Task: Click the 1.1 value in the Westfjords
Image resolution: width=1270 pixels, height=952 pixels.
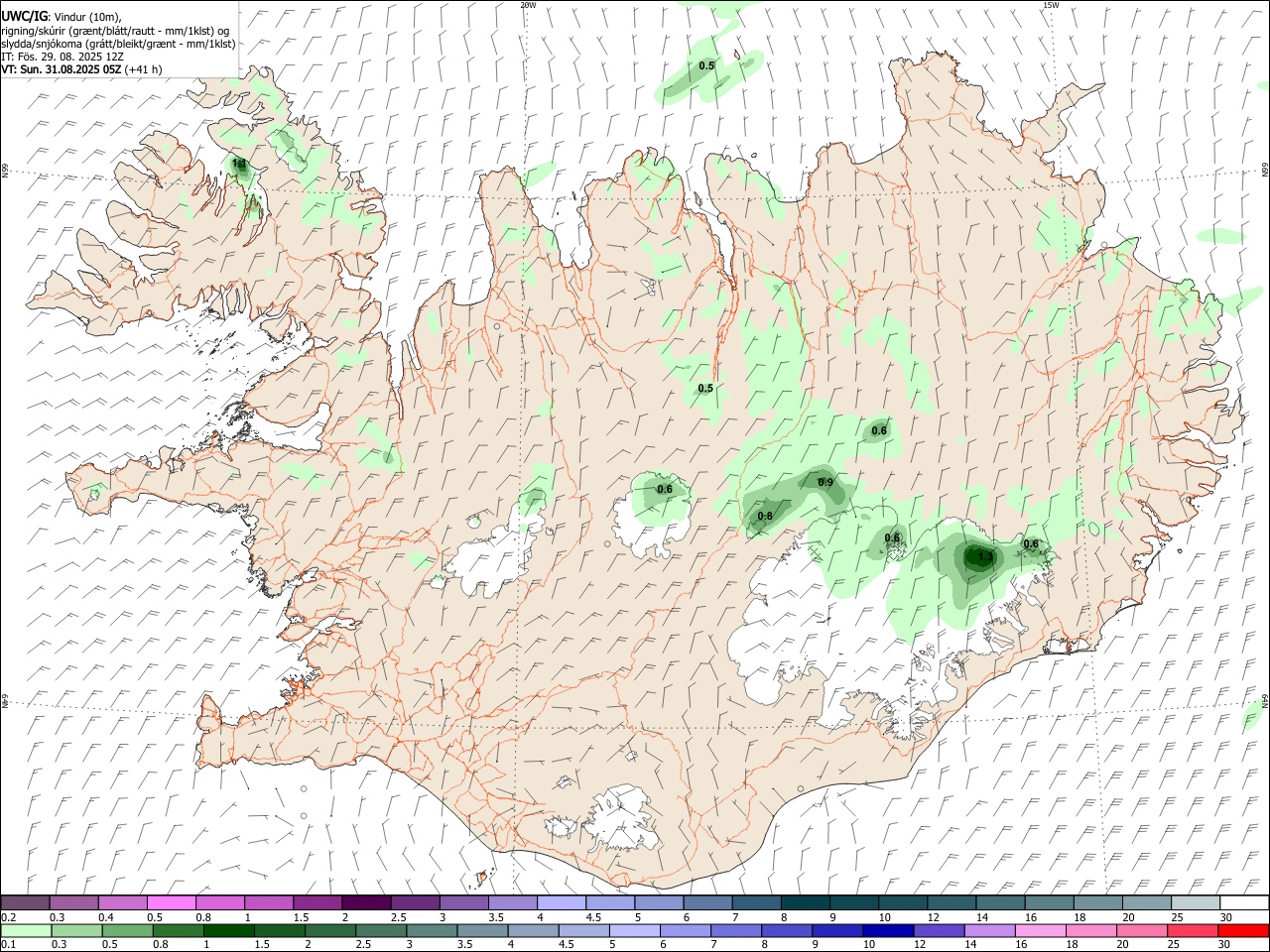Action: pyautogui.click(x=238, y=163)
